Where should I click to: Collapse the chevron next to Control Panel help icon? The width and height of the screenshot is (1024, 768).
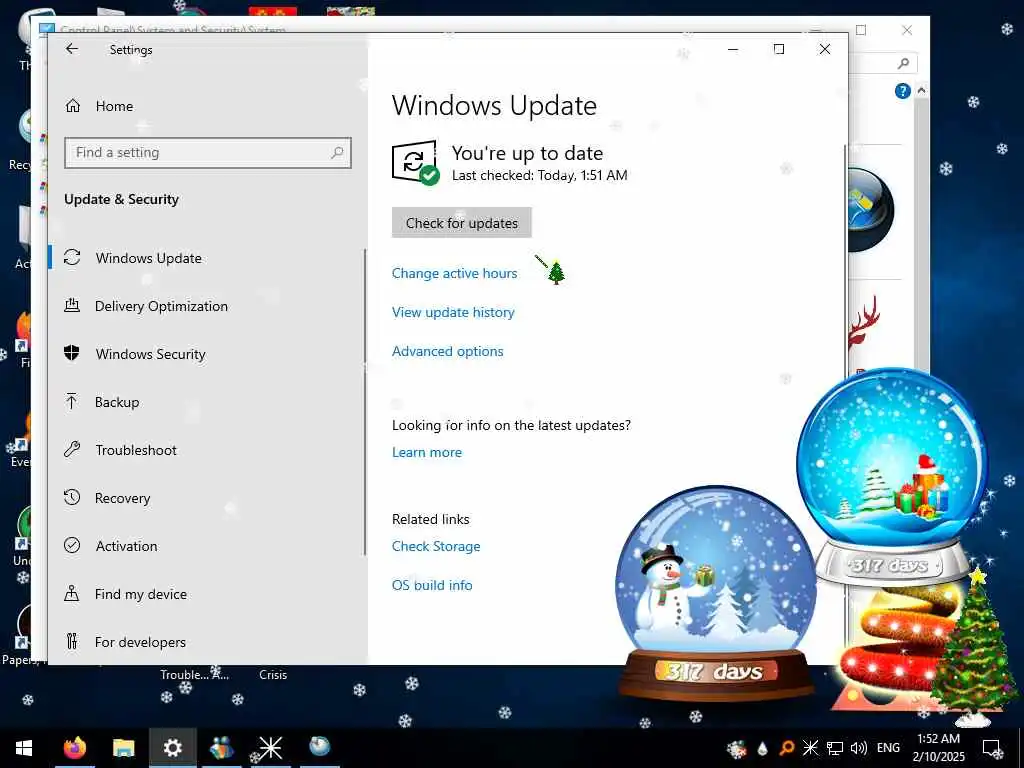tap(921, 90)
